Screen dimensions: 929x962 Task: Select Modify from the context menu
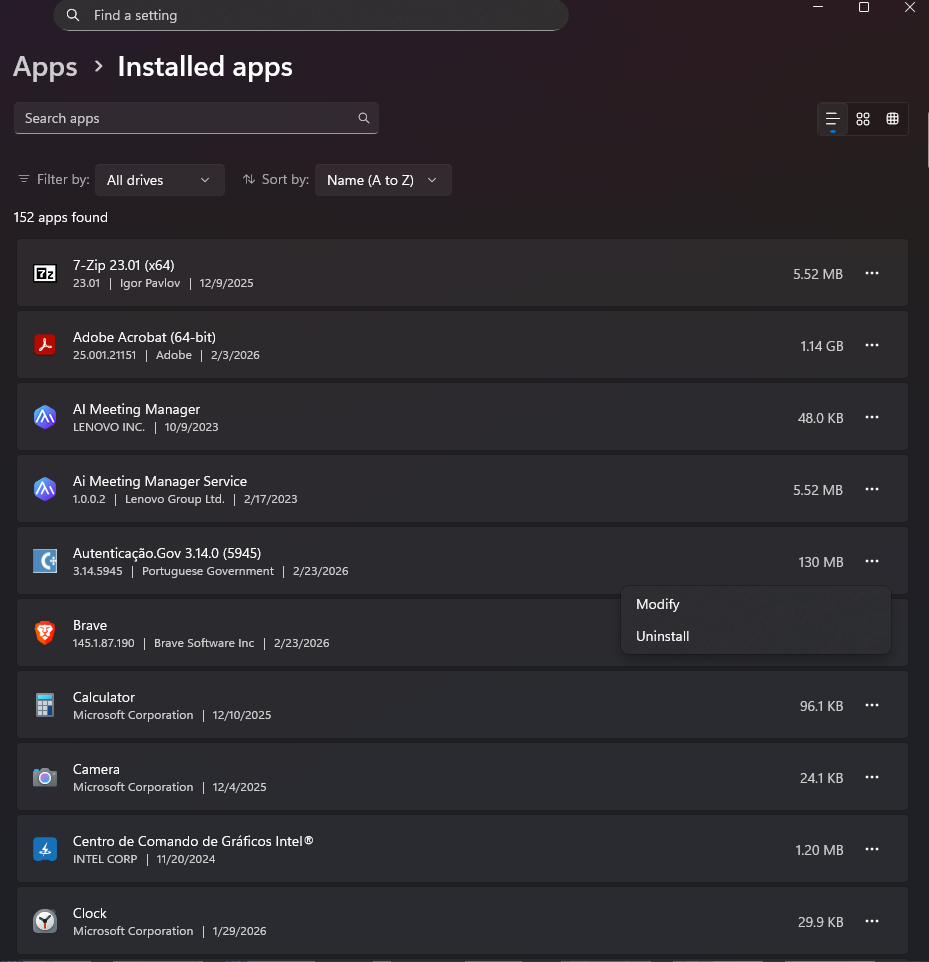click(658, 604)
